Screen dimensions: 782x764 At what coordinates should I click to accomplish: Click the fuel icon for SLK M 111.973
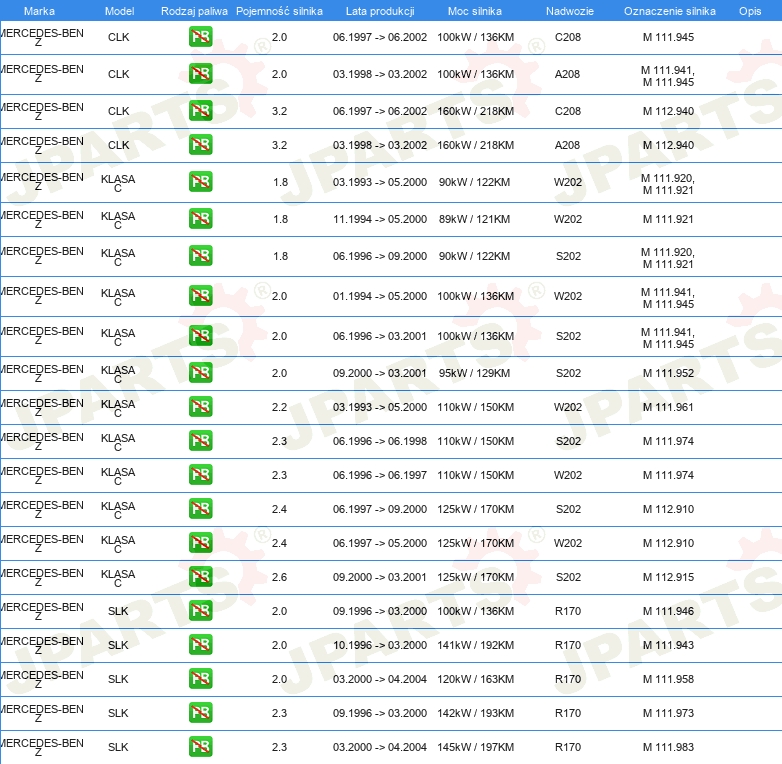pos(200,713)
